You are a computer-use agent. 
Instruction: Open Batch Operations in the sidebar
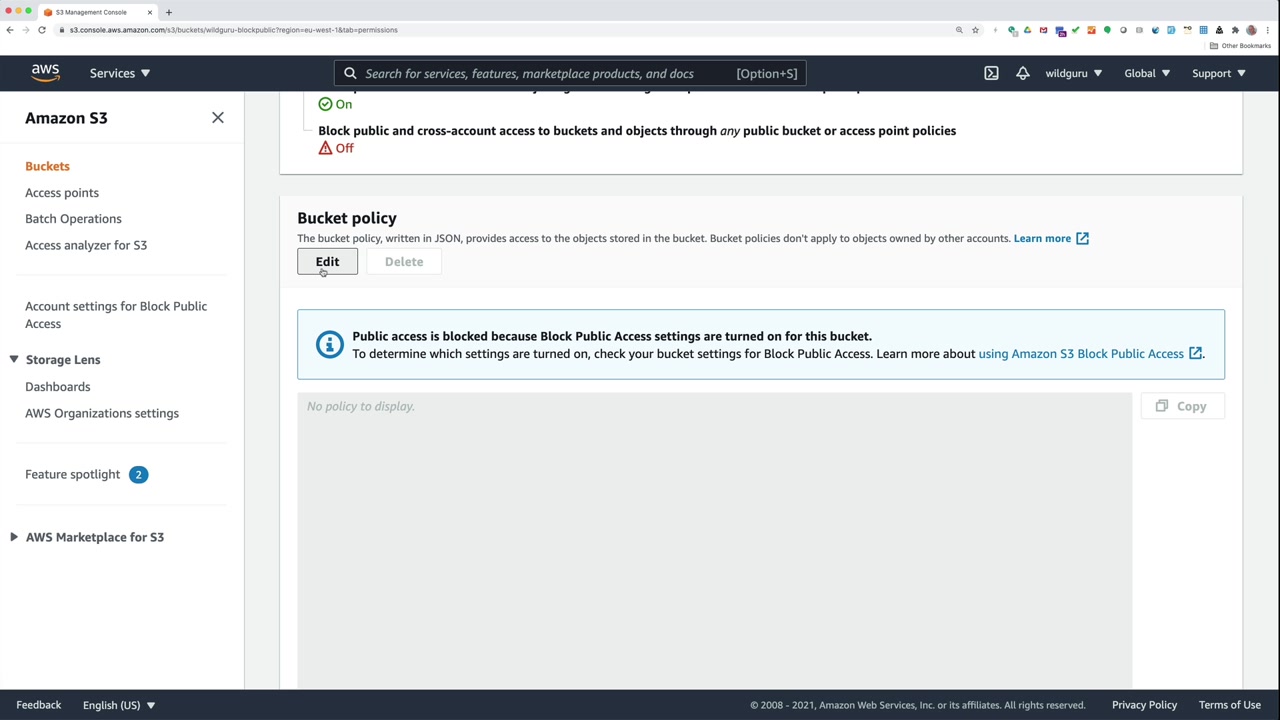click(x=73, y=218)
